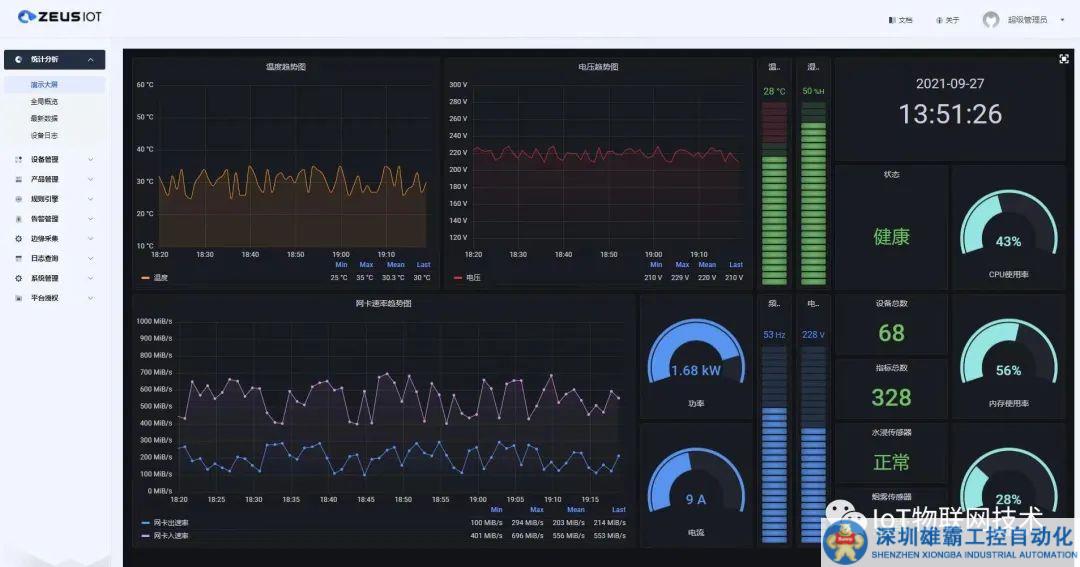Click the 关于 link in the header
This screenshot has width=1080, height=567.
coord(947,20)
